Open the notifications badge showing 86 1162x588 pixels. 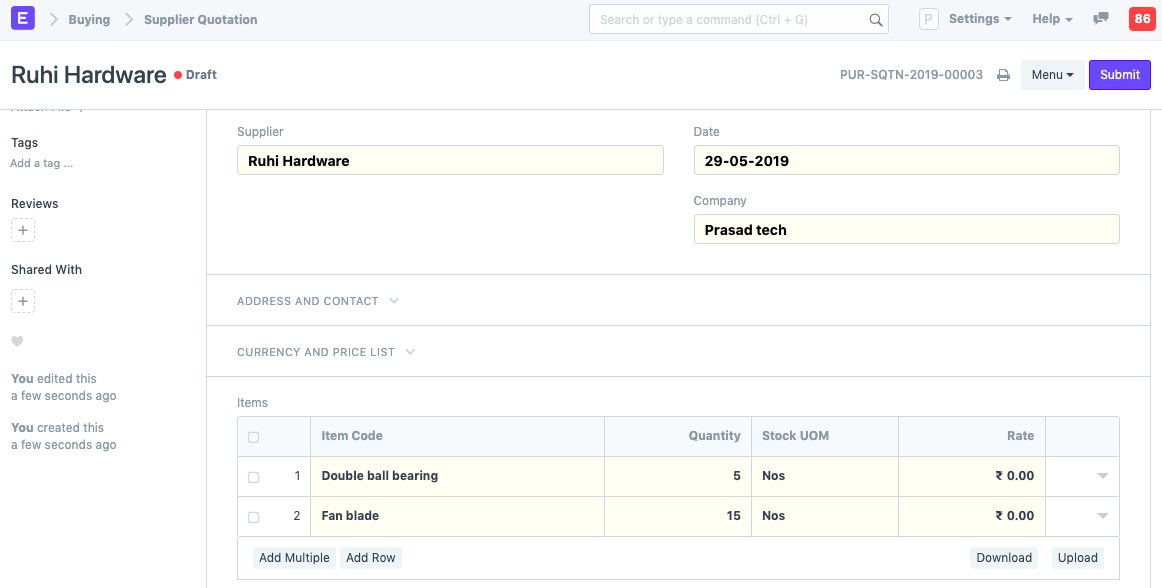point(1141,19)
